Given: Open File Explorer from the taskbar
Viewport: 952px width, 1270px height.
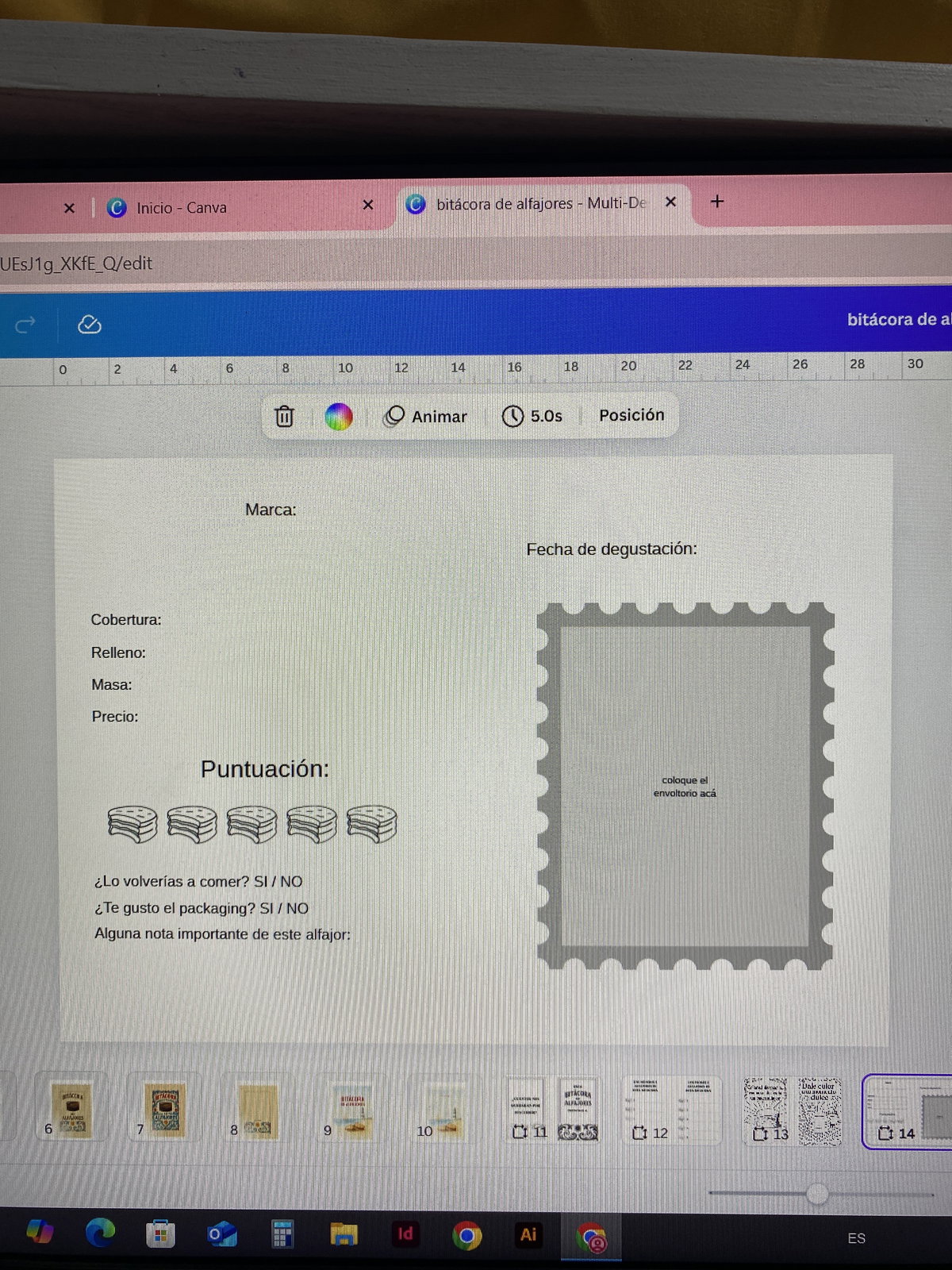Looking at the screenshot, I should pyautogui.click(x=344, y=1234).
